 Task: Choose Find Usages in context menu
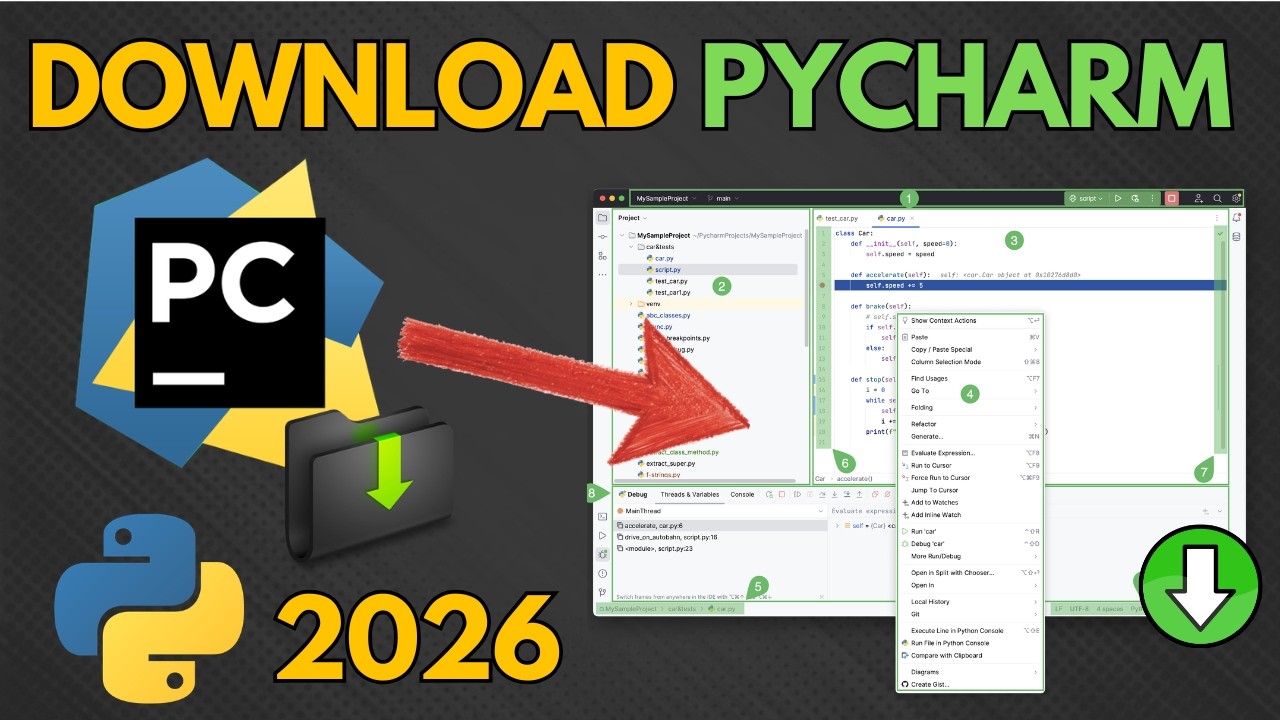click(970, 378)
